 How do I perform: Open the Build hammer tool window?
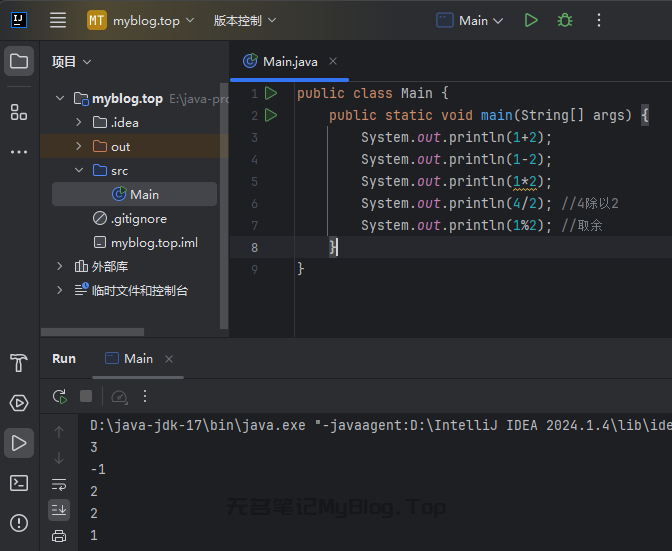pyautogui.click(x=19, y=362)
